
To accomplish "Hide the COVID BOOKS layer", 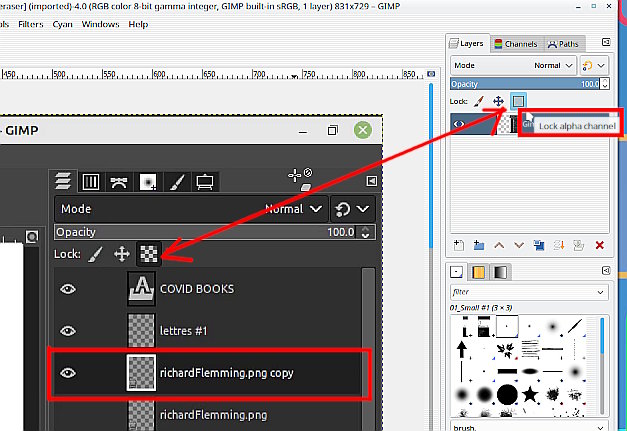I will [x=68, y=289].
